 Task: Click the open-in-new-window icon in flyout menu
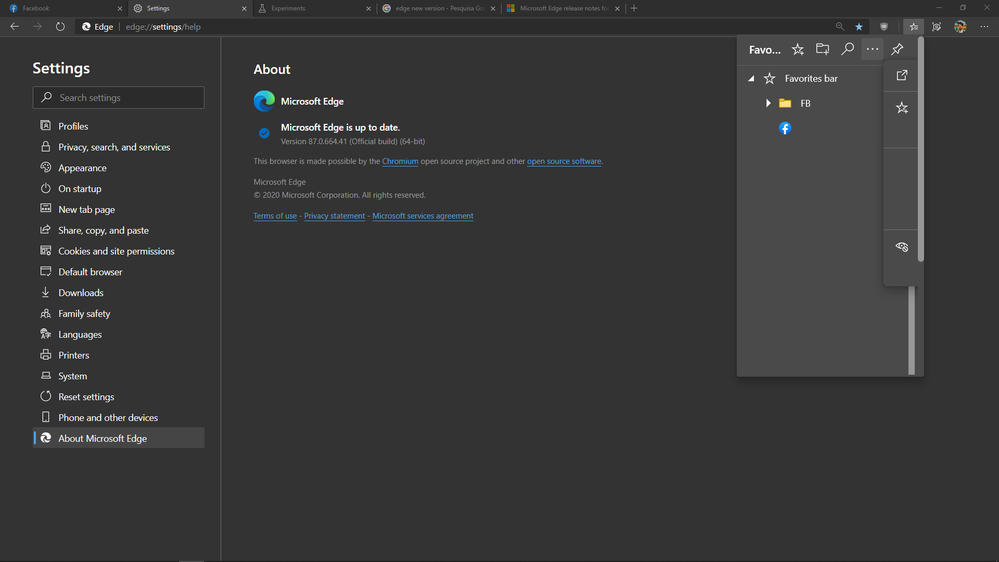click(x=902, y=75)
